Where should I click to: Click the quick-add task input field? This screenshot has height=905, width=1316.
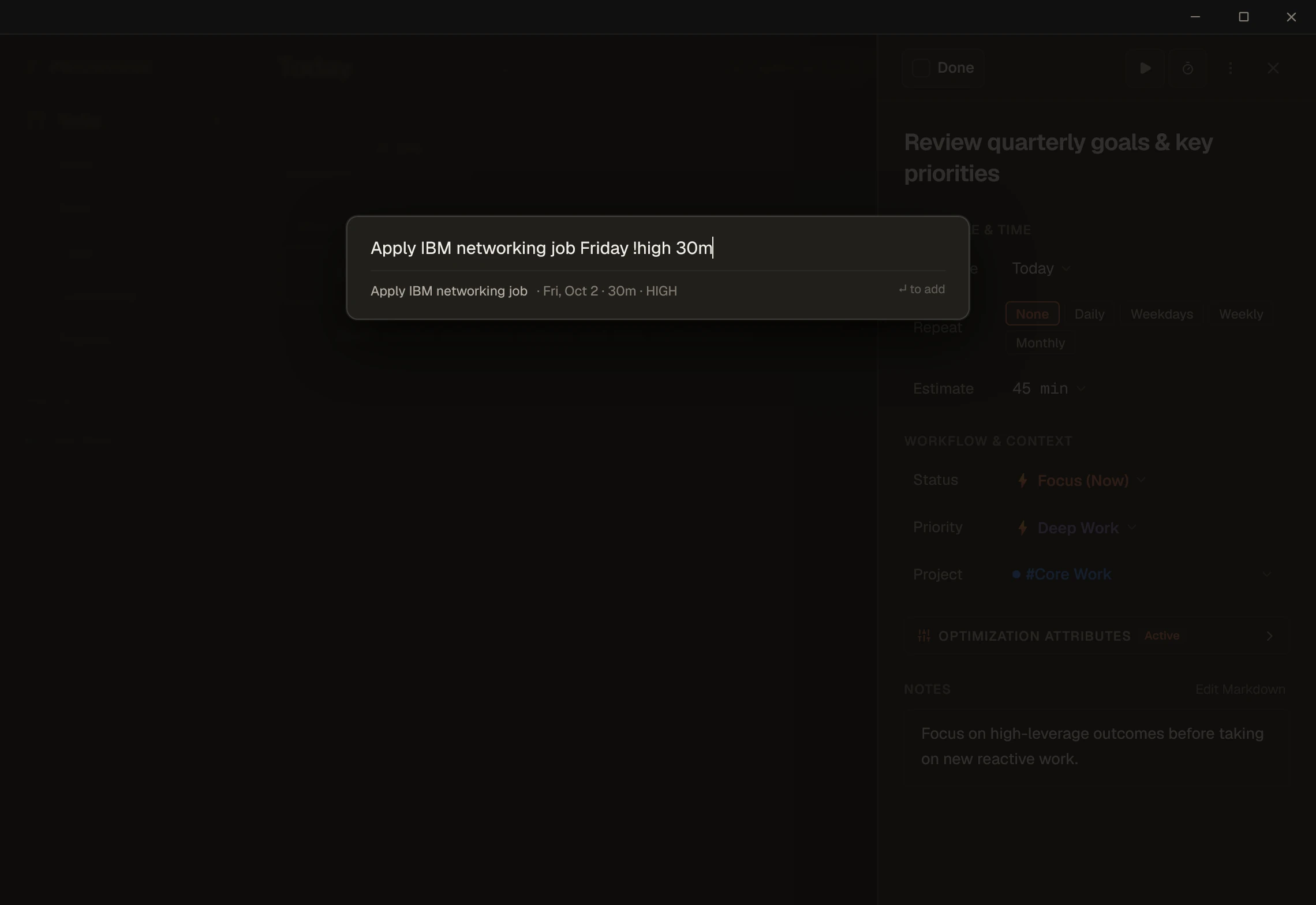[657, 248]
